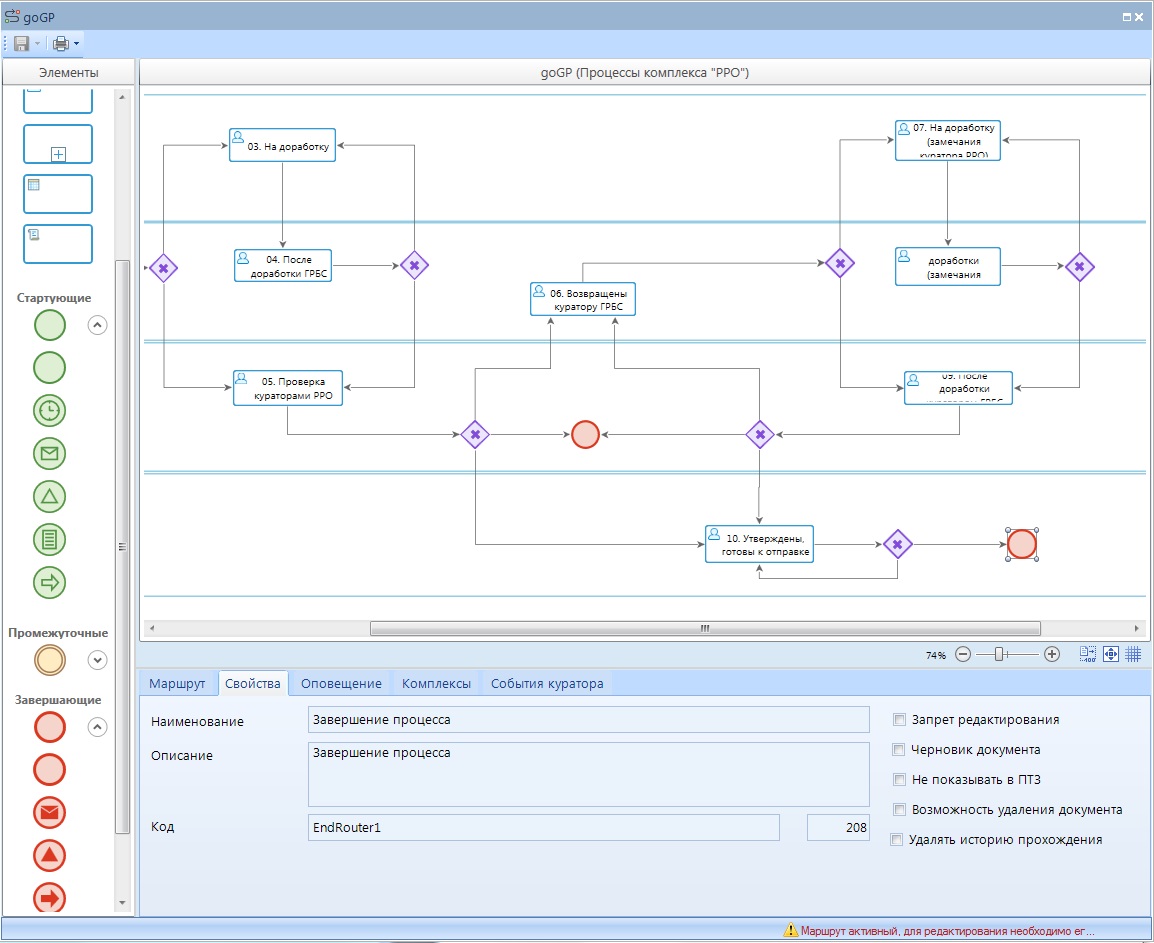Open the События куратора tab
This screenshot has height=943, width=1154.
tap(546, 684)
